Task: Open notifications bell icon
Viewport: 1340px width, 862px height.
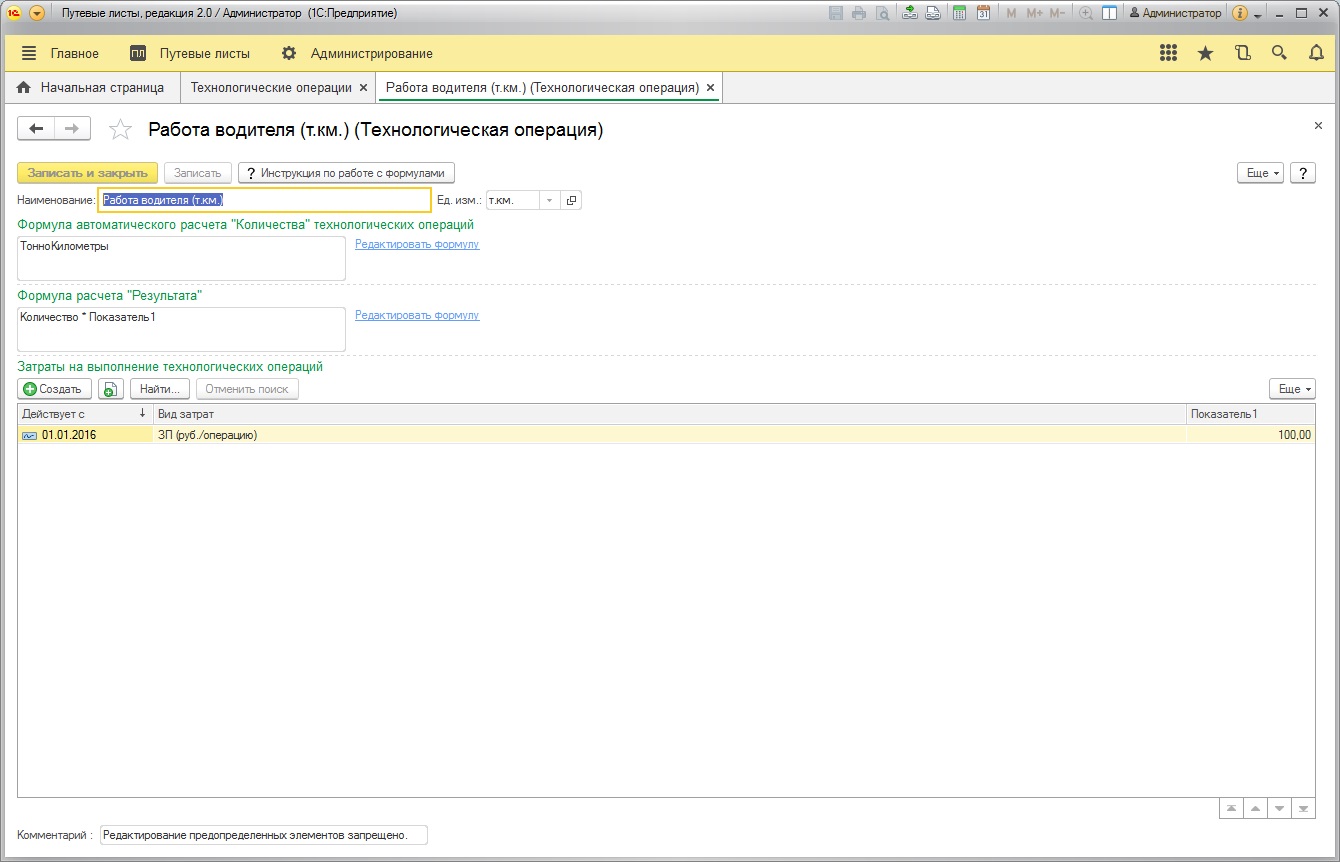Action: (x=1316, y=53)
